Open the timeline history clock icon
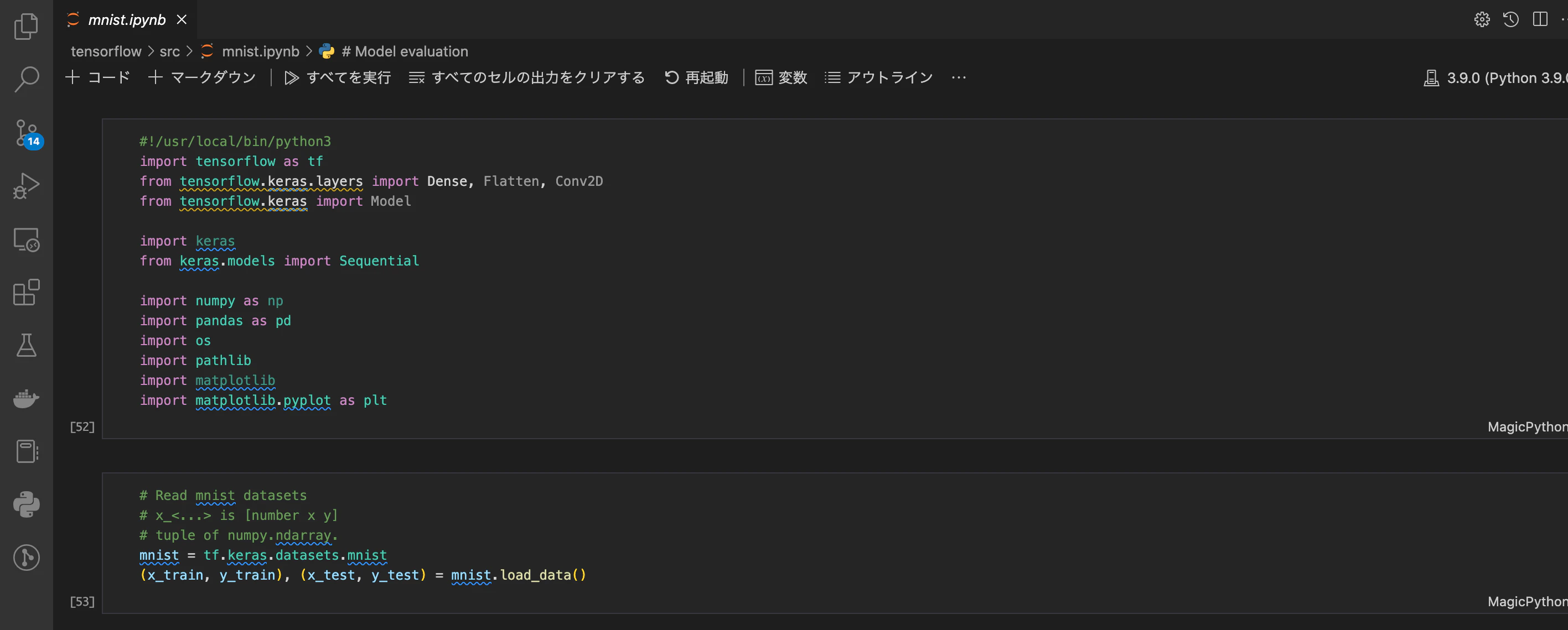The width and height of the screenshot is (1568, 630). (x=1511, y=19)
